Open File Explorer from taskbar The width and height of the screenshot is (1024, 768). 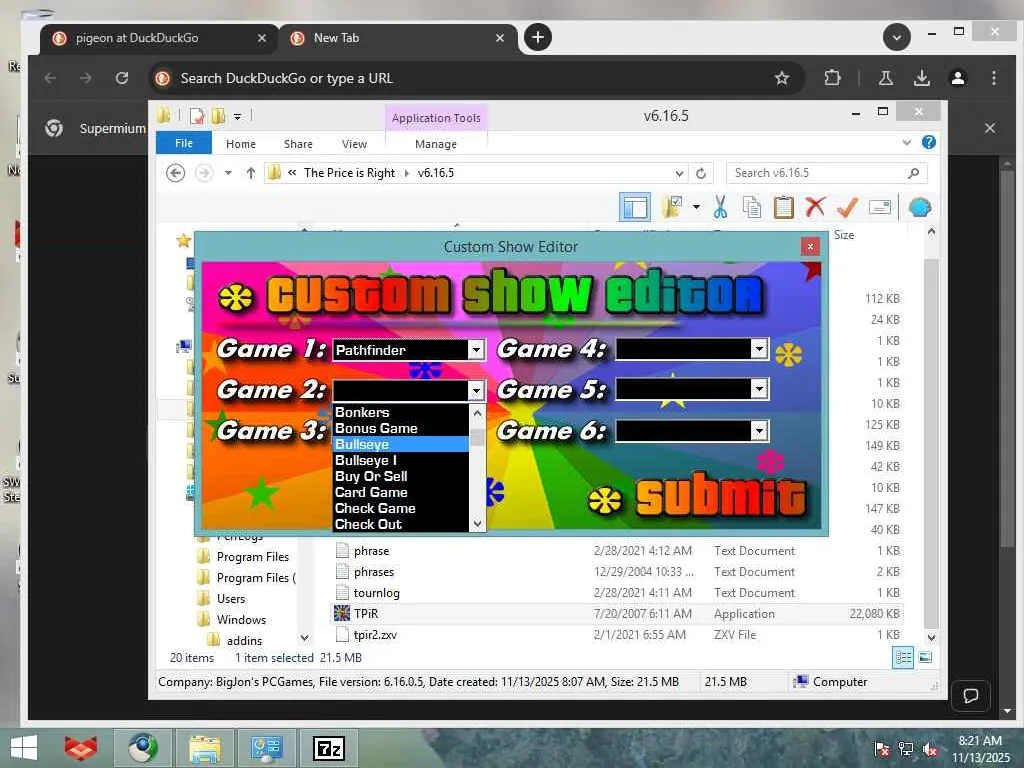coord(204,748)
